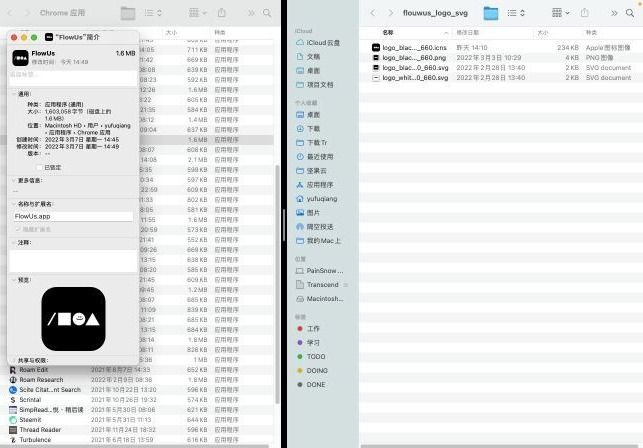The image size is (643, 448).
Task: Sort by 种类 column in flouwus_logo_svg window
Action: click(x=591, y=32)
